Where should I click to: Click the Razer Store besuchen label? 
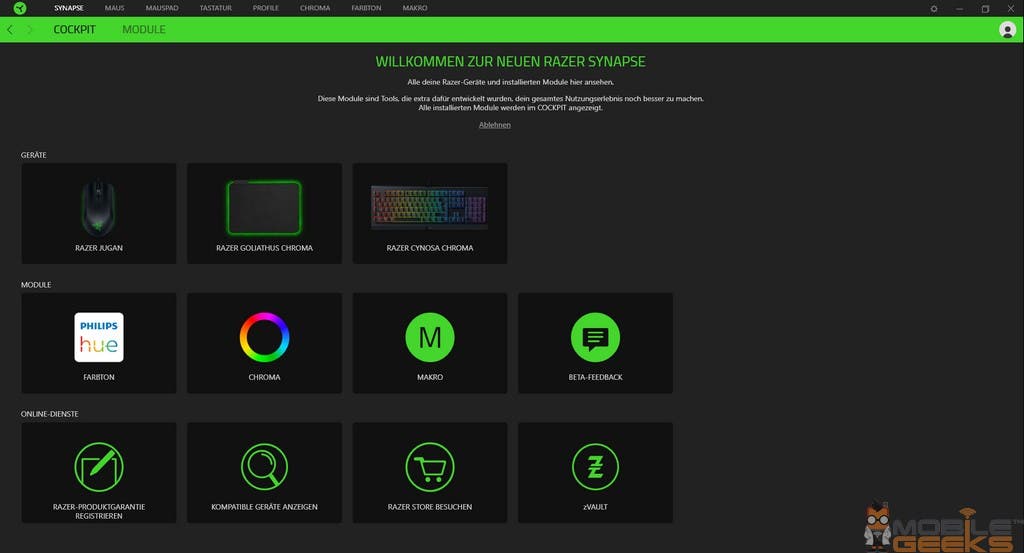430,507
